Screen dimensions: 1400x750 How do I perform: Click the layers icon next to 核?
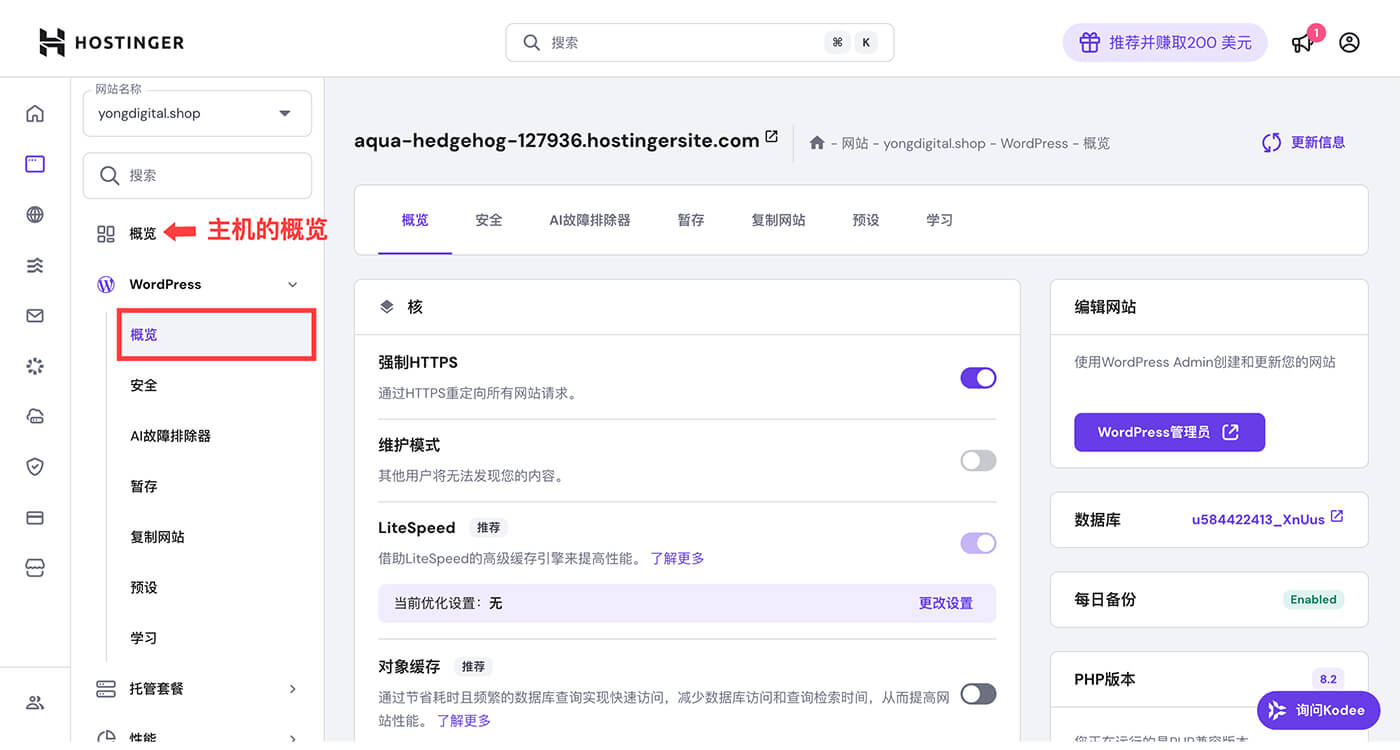coord(387,307)
